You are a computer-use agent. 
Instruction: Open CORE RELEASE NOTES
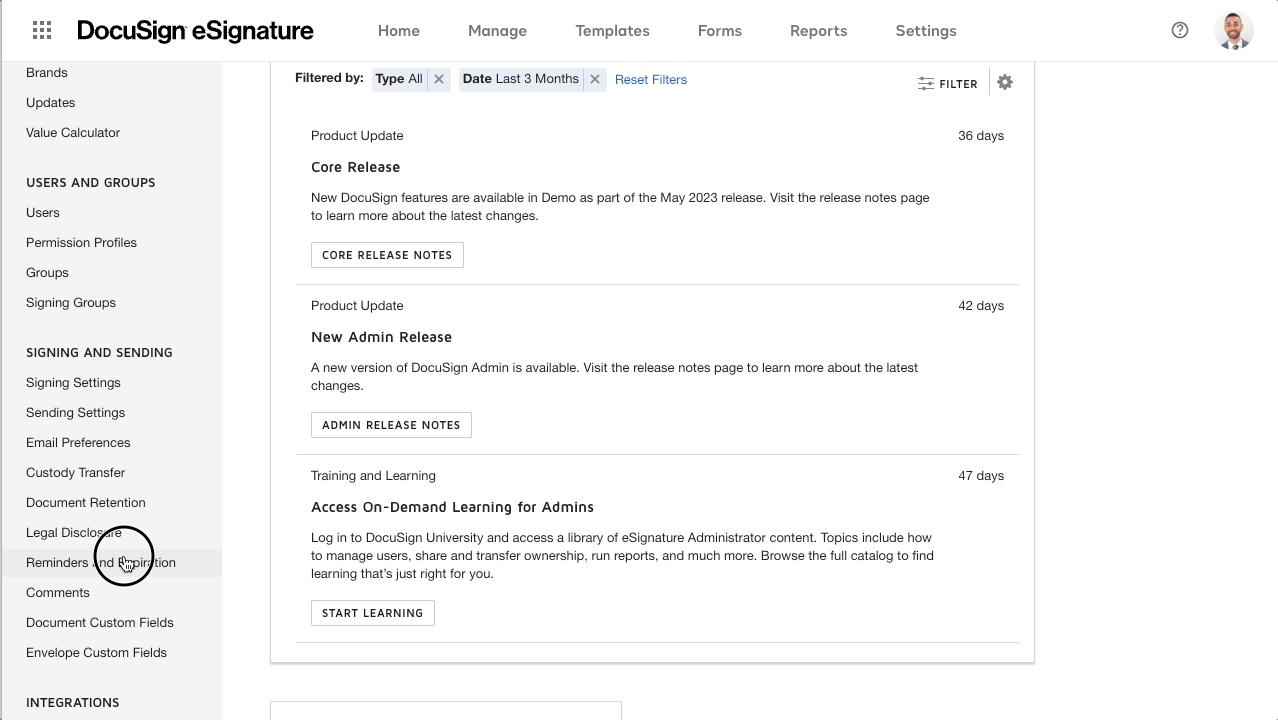click(387, 255)
